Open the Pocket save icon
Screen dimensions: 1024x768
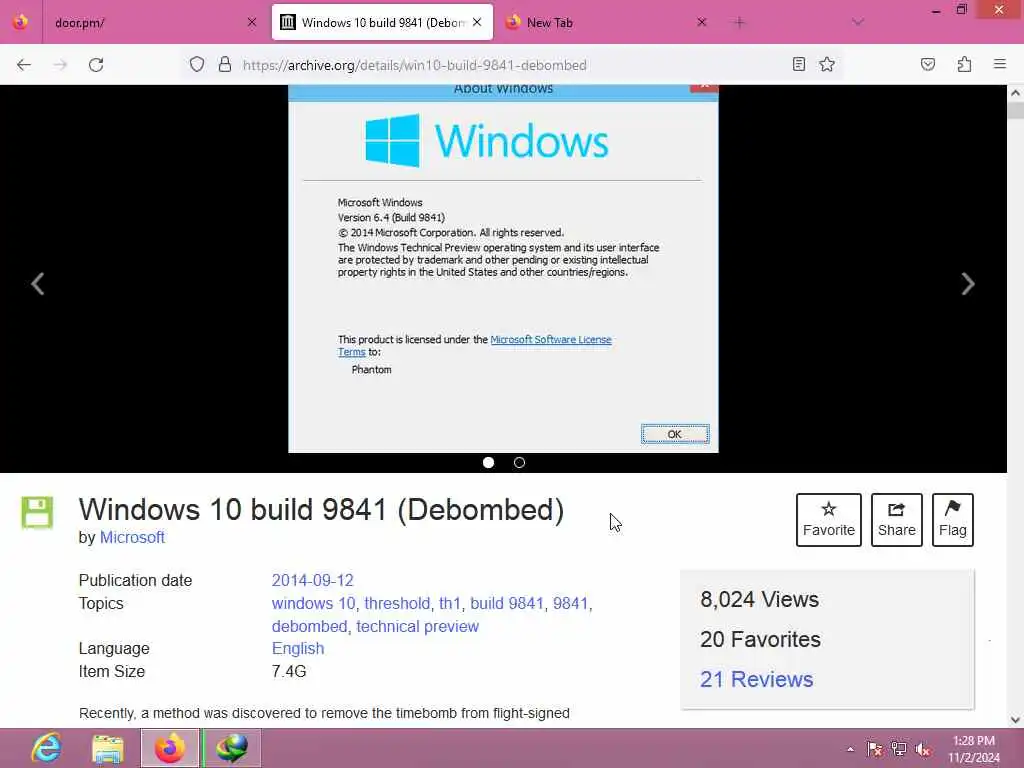(927, 64)
